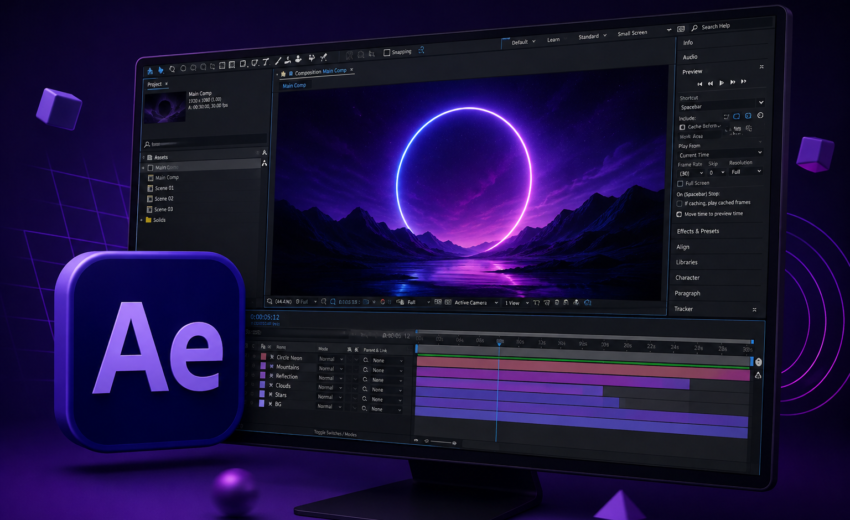Click the Last Frame button in Preview
Viewport: 850px width, 520px height.
744,81
